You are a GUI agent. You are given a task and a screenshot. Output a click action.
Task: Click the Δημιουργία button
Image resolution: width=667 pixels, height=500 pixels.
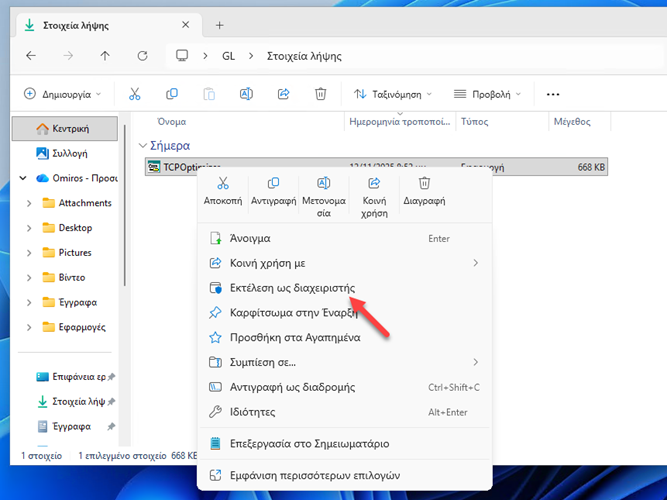(62, 94)
